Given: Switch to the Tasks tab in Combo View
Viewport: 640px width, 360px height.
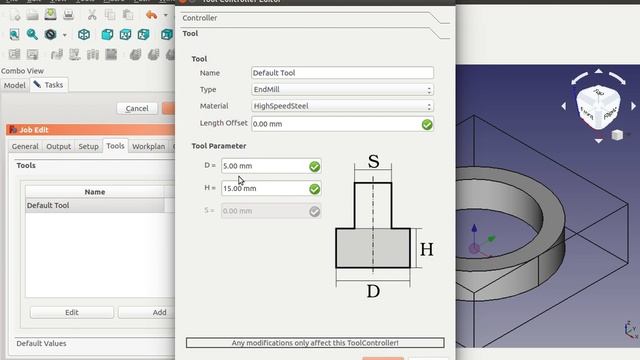Looking at the screenshot, I should [x=49, y=85].
